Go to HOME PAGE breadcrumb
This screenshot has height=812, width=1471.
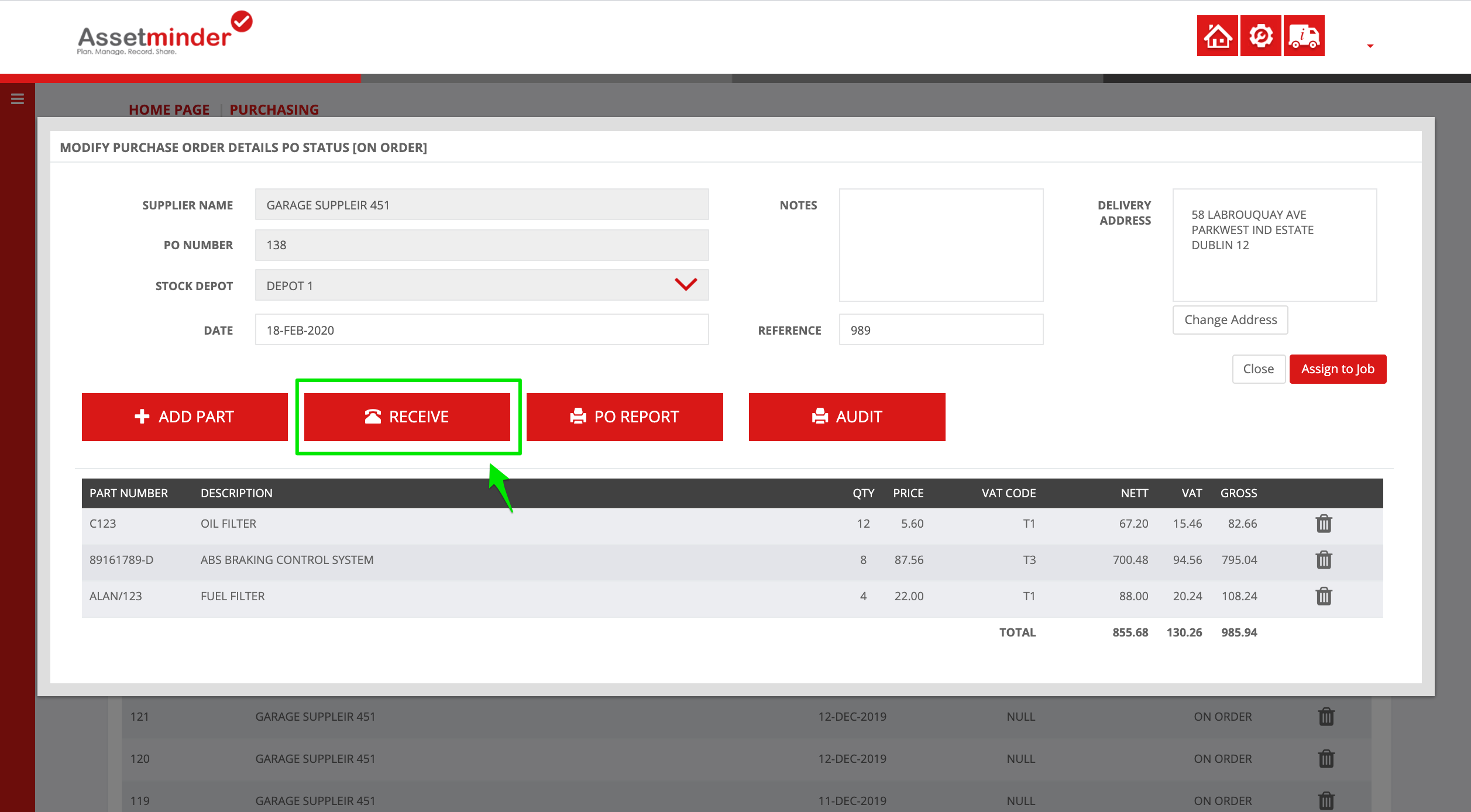point(169,109)
